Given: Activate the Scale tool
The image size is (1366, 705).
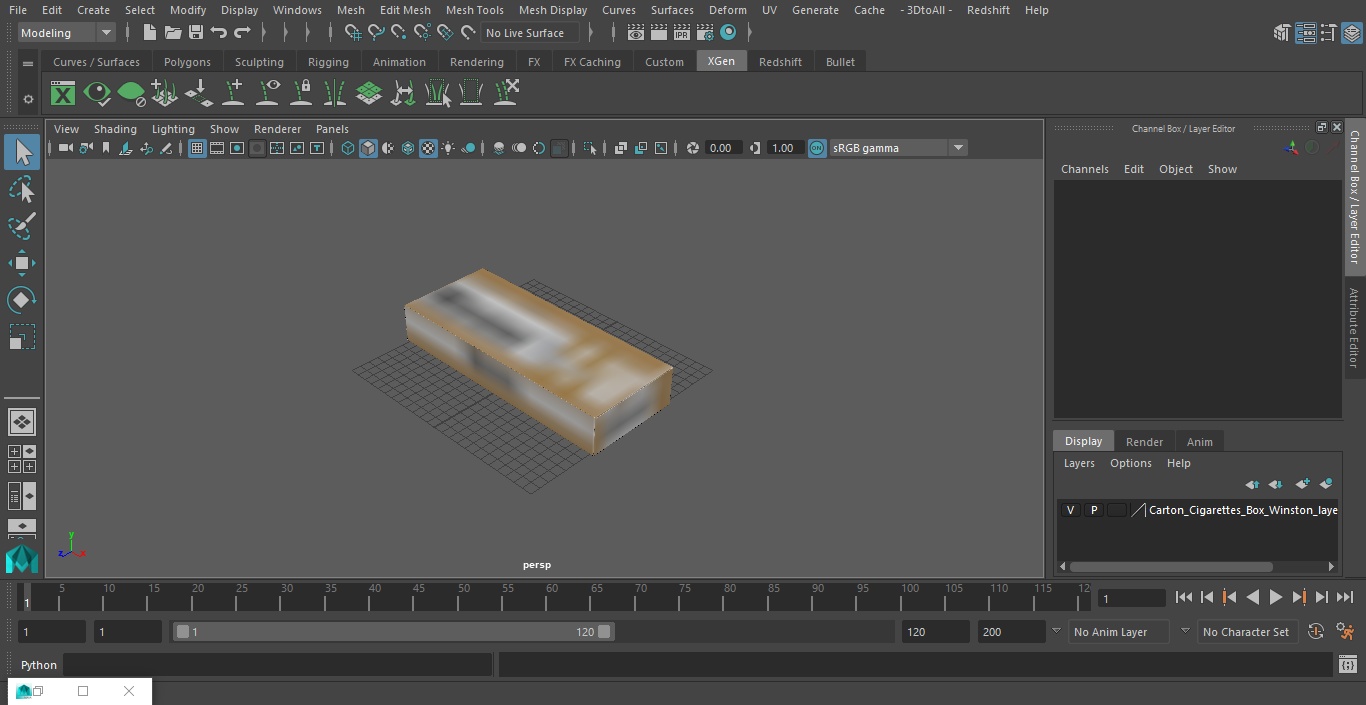Looking at the screenshot, I should pyautogui.click(x=22, y=337).
